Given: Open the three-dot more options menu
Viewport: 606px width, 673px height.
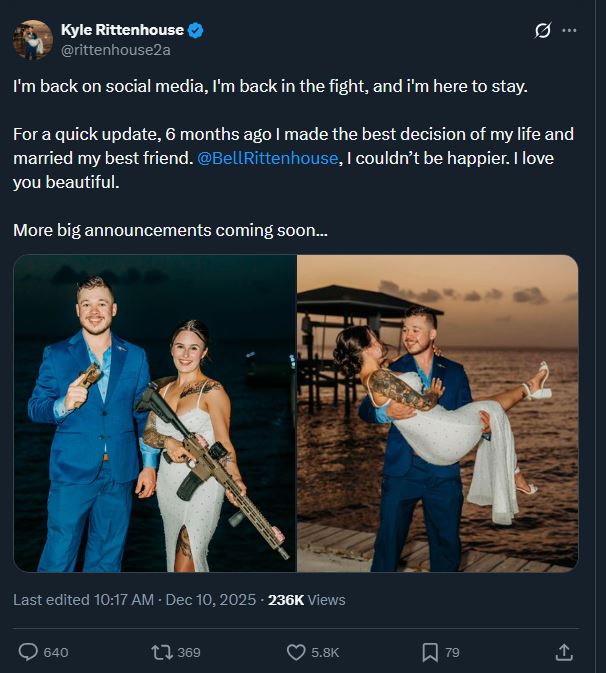Looking at the screenshot, I should (570, 31).
